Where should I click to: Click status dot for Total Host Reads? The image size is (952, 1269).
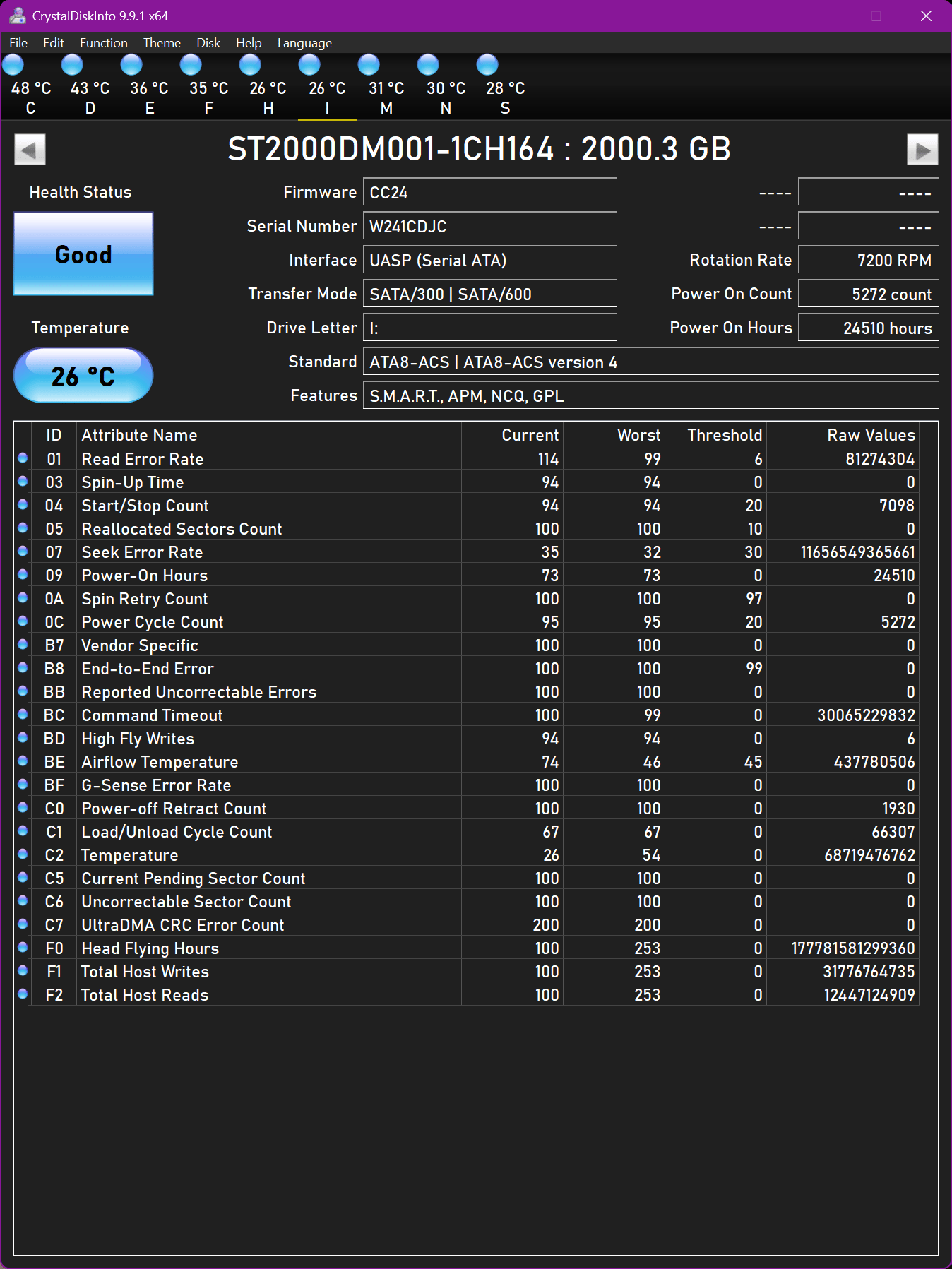click(23, 994)
